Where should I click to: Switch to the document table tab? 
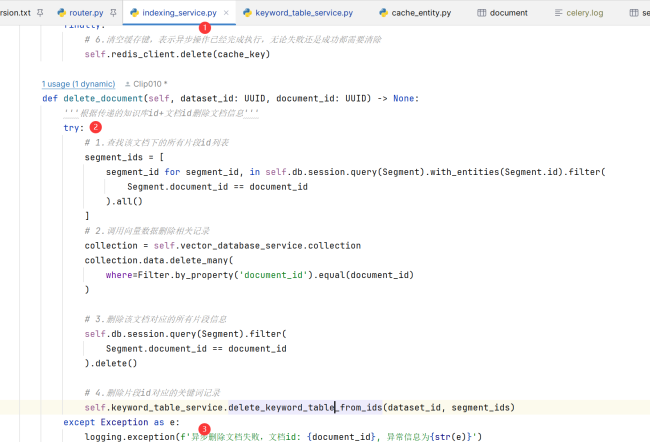(x=509, y=13)
